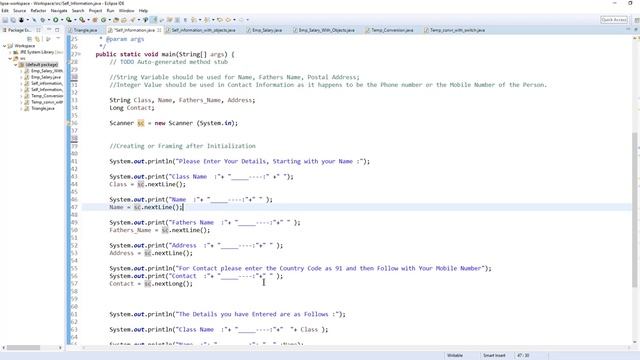The image size is (640, 360).
Task: Click the New Java Package icon
Action: pos(95,20)
